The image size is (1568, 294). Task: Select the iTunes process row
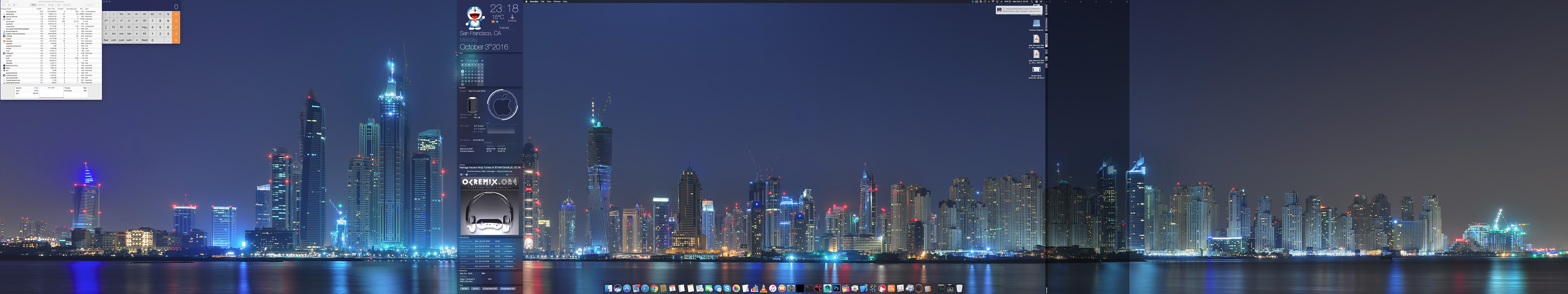[51, 19]
